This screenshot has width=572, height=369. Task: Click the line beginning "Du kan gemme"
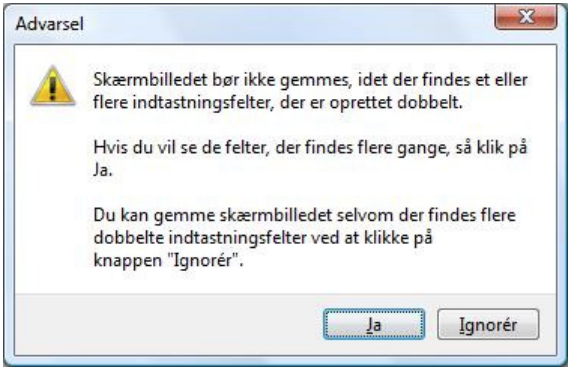coord(305,215)
